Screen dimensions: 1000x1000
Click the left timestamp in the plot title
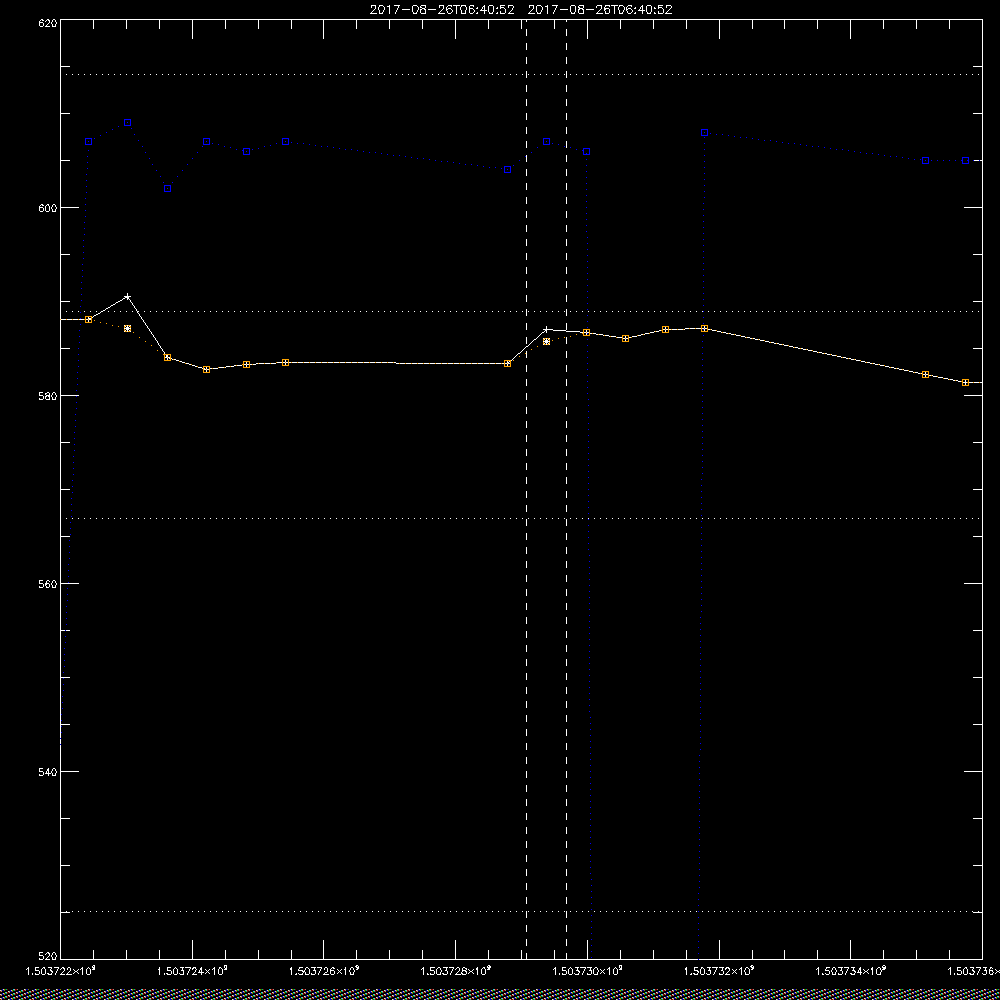[x=442, y=10]
